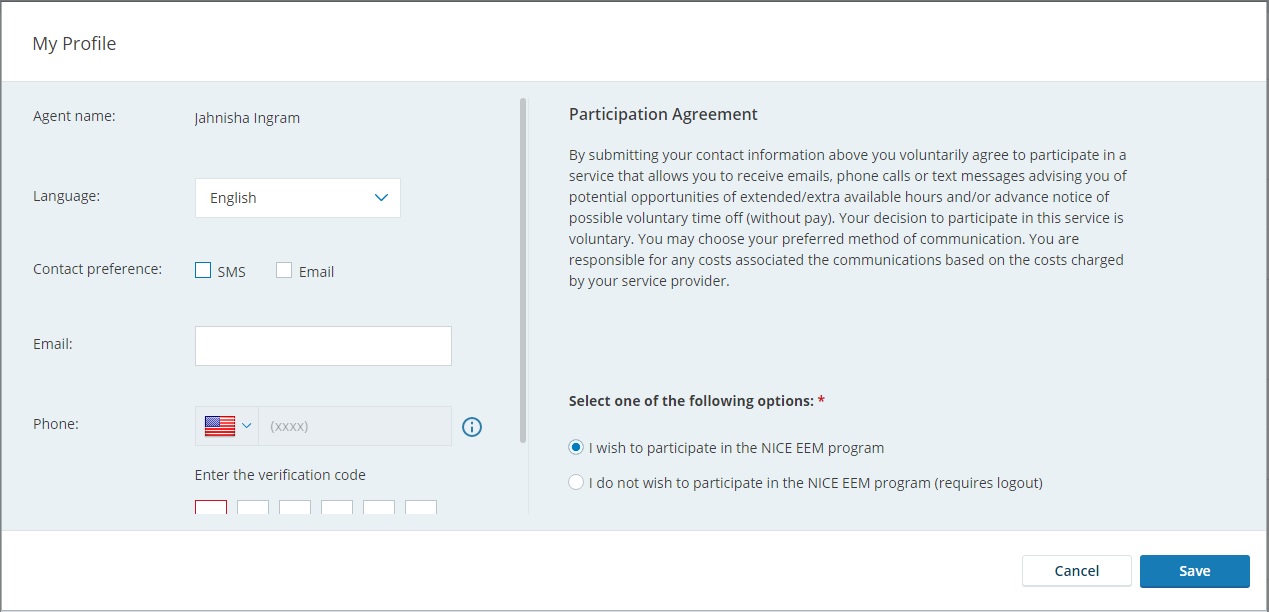Click the agent name Jahnisha Ingram
The height and width of the screenshot is (612, 1269).
247,118
